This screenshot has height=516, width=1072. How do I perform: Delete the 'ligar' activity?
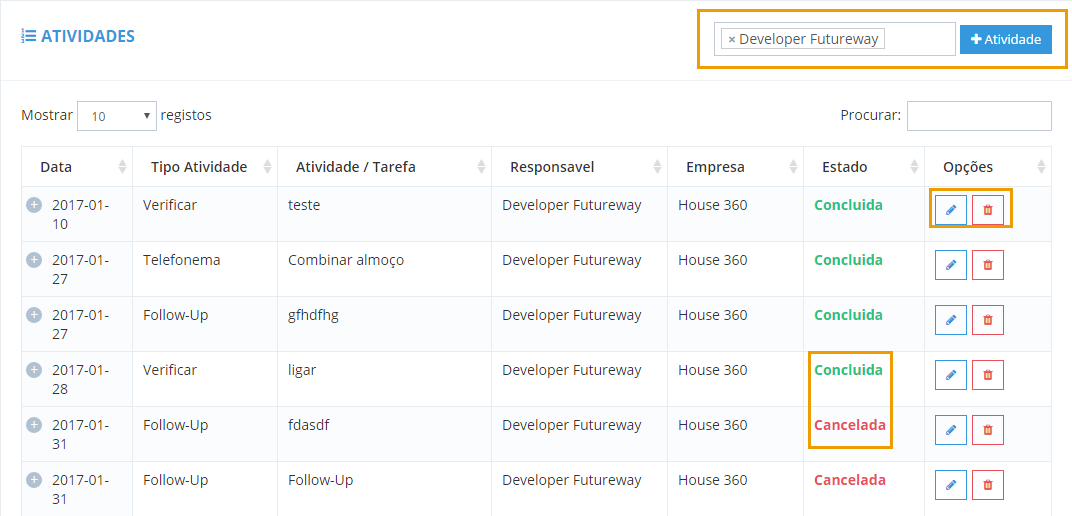click(x=987, y=375)
